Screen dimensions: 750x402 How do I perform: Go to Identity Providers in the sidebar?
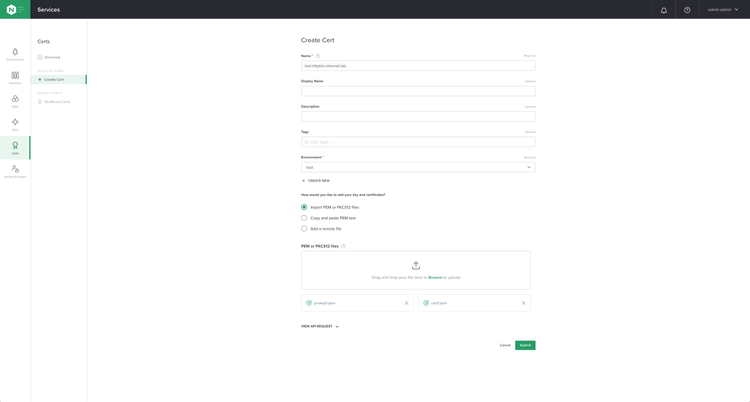tap(15, 171)
